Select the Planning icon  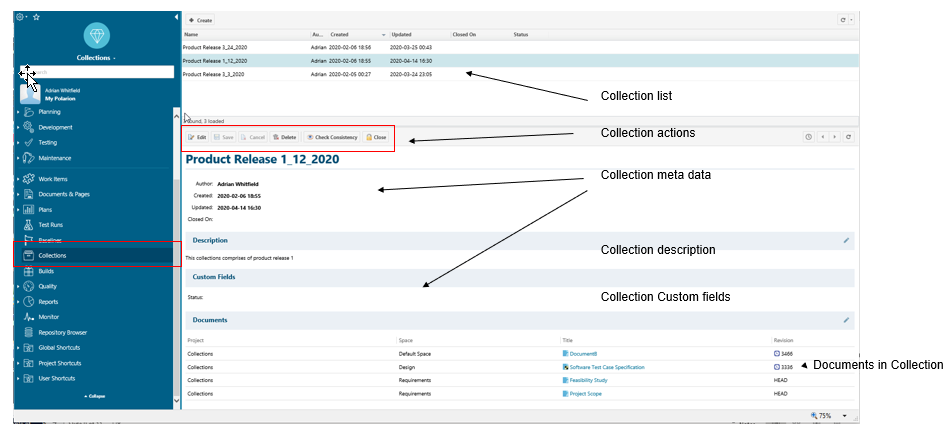click(x=28, y=112)
